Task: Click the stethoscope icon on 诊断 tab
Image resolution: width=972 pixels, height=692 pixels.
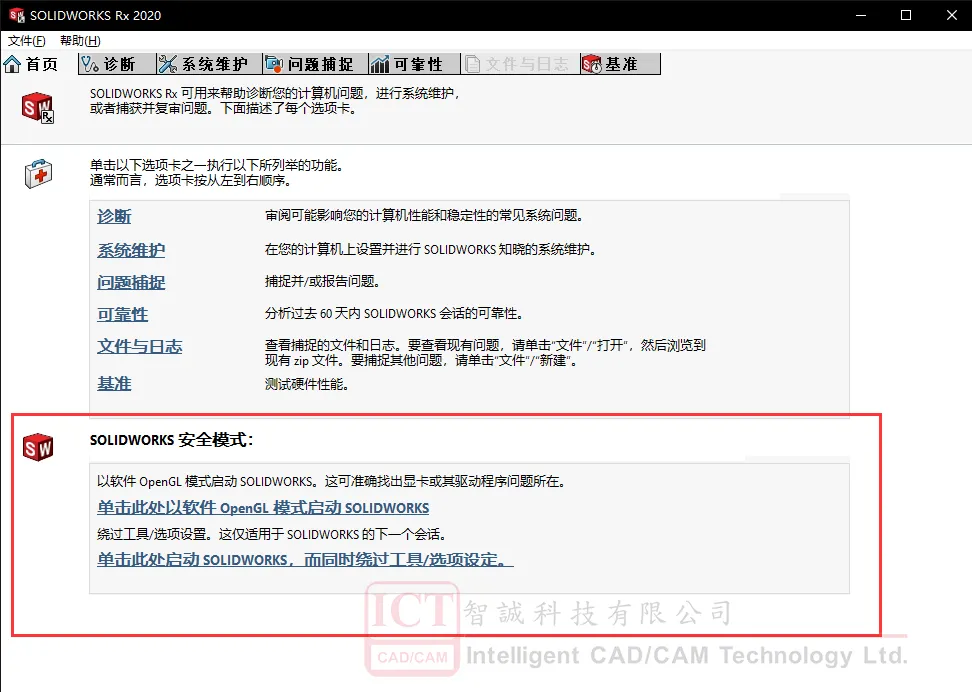Action: click(x=91, y=64)
